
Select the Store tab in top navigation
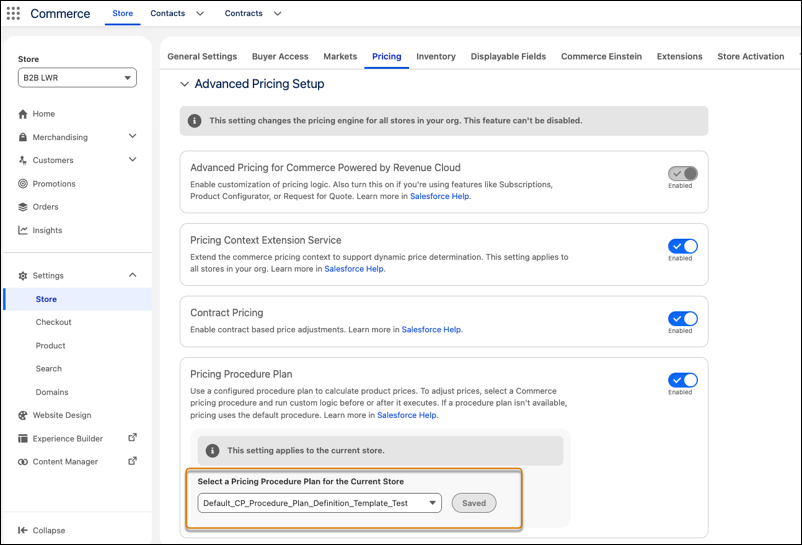(x=123, y=13)
